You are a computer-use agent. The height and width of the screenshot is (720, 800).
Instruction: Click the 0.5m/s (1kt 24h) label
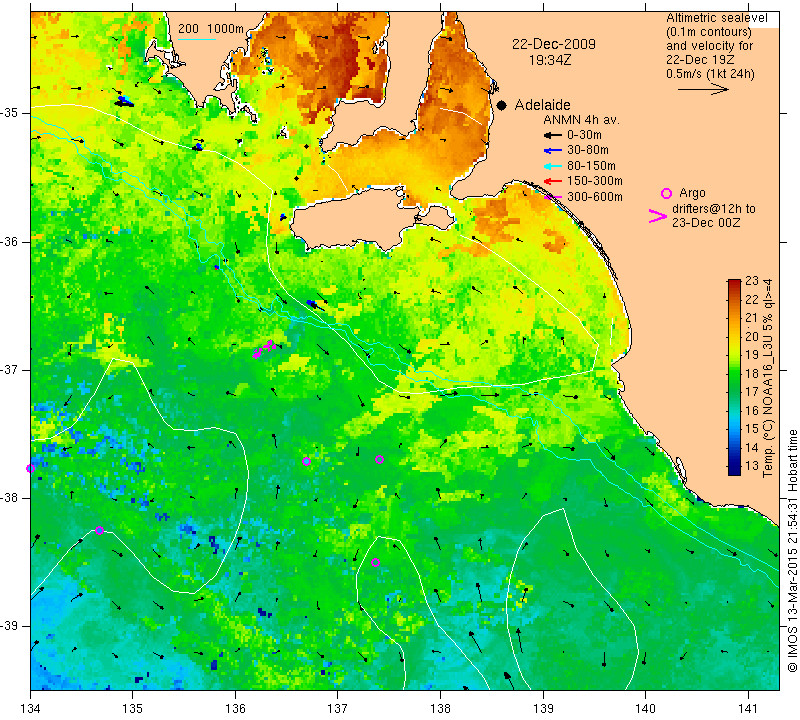(710, 74)
